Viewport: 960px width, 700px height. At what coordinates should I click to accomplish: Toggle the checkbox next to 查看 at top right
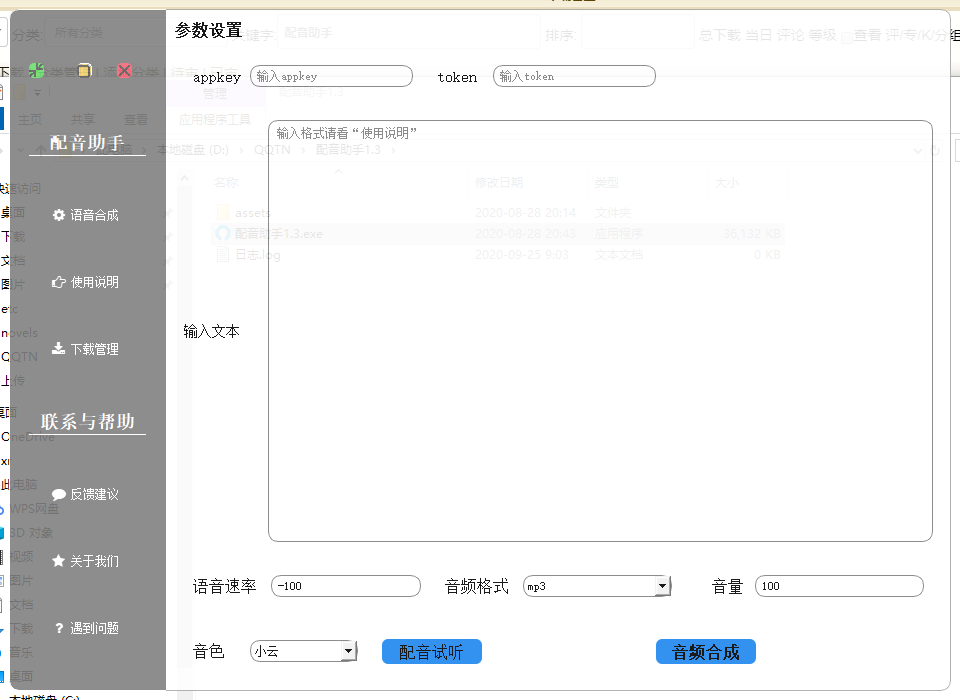[846, 34]
